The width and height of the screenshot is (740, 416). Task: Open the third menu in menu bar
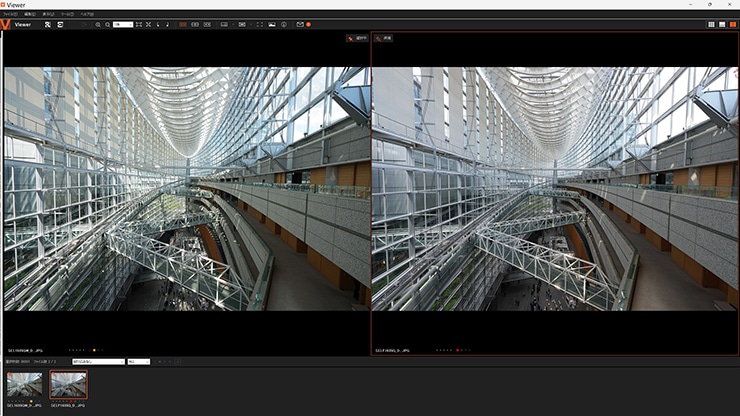[x=48, y=15]
